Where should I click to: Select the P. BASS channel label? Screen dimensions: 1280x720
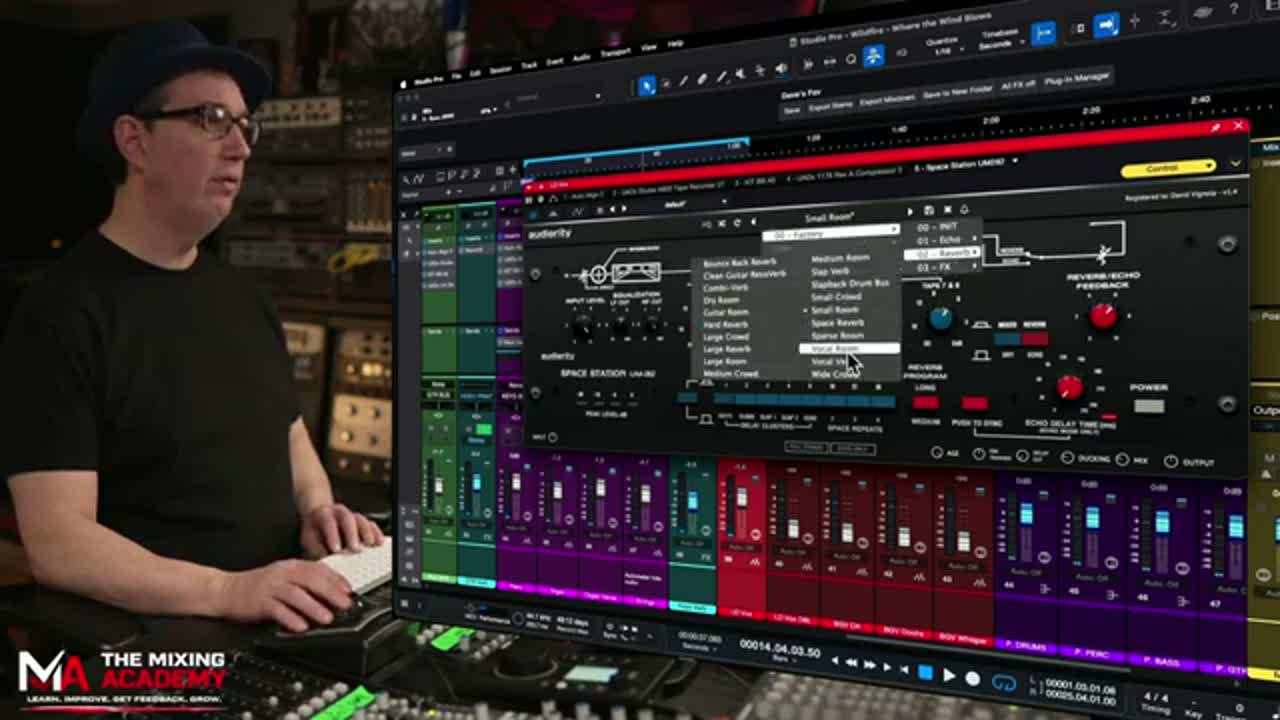point(1159,662)
